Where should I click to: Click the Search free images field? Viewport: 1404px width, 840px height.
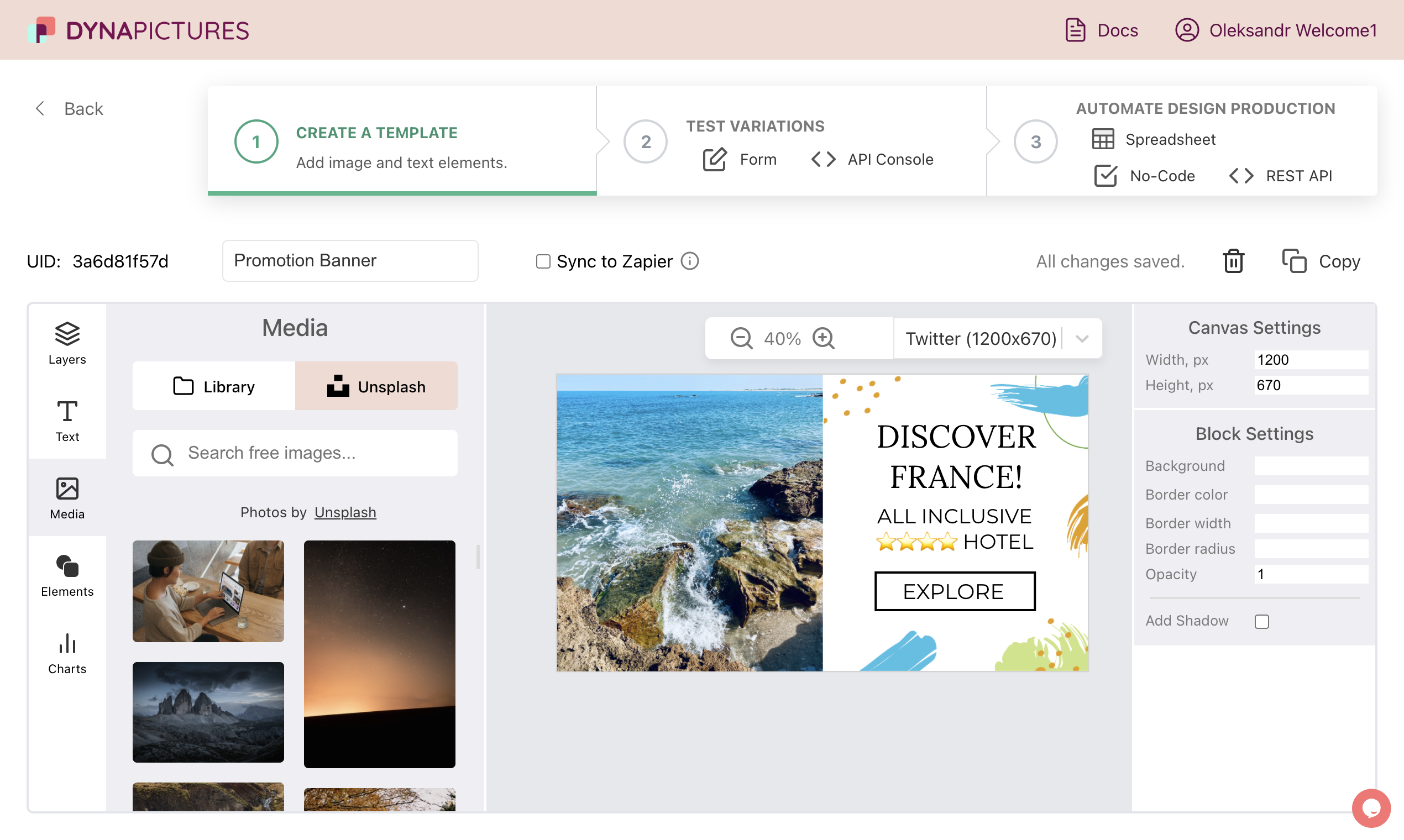pyautogui.click(x=295, y=453)
